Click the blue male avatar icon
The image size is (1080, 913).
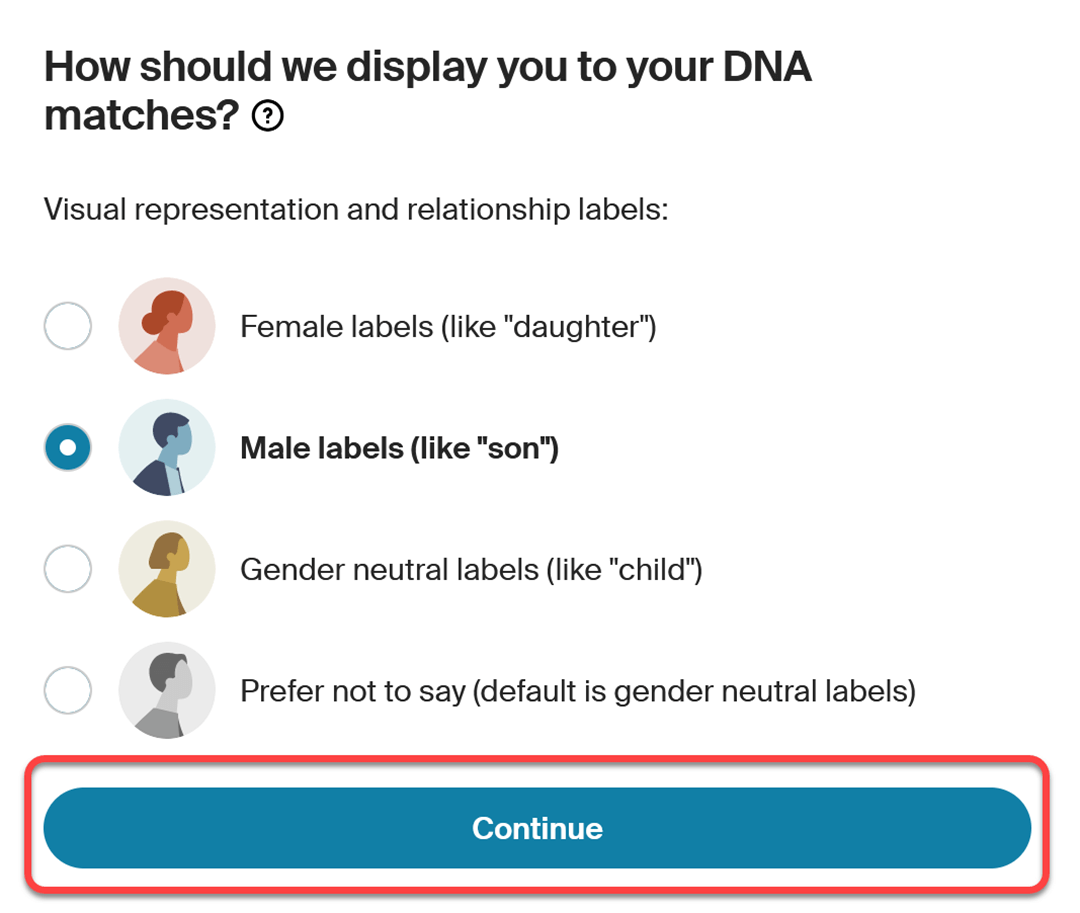[x=167, y=448]
